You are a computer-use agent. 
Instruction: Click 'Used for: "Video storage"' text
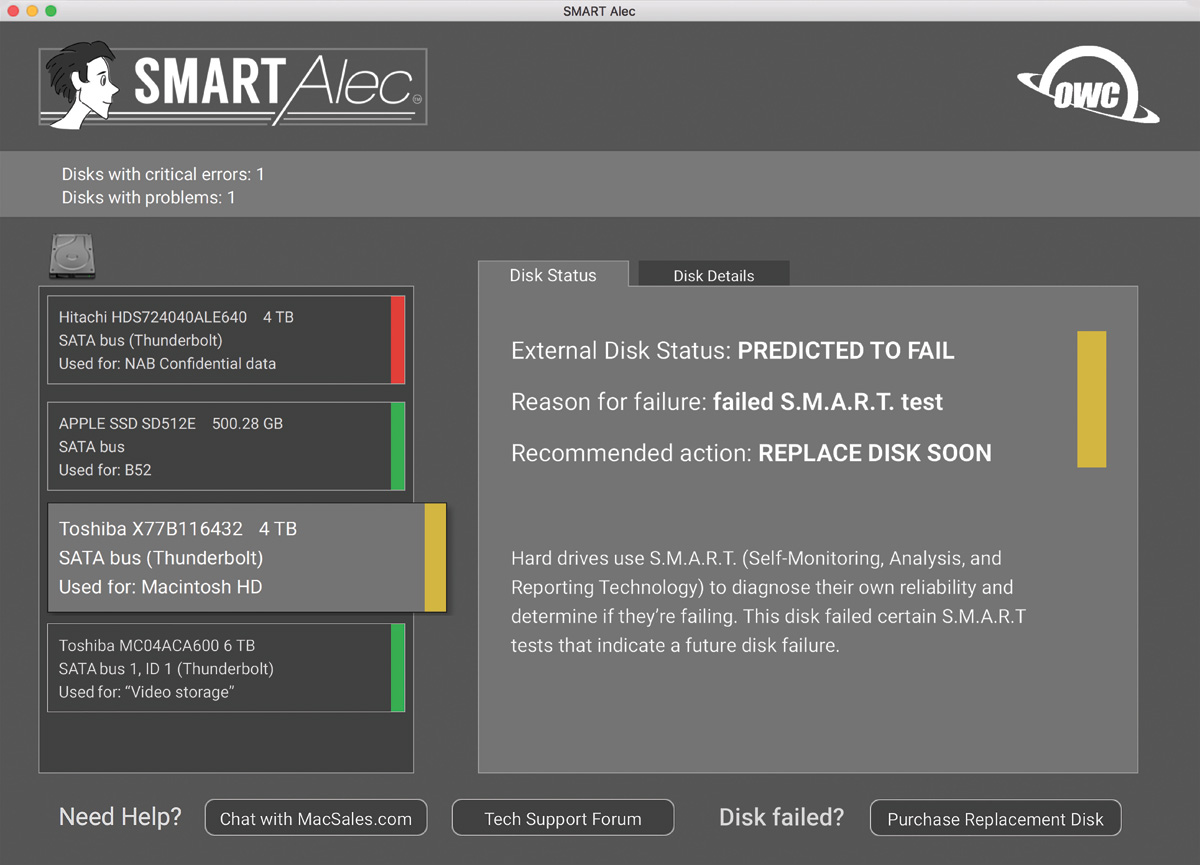click(146, 692)
